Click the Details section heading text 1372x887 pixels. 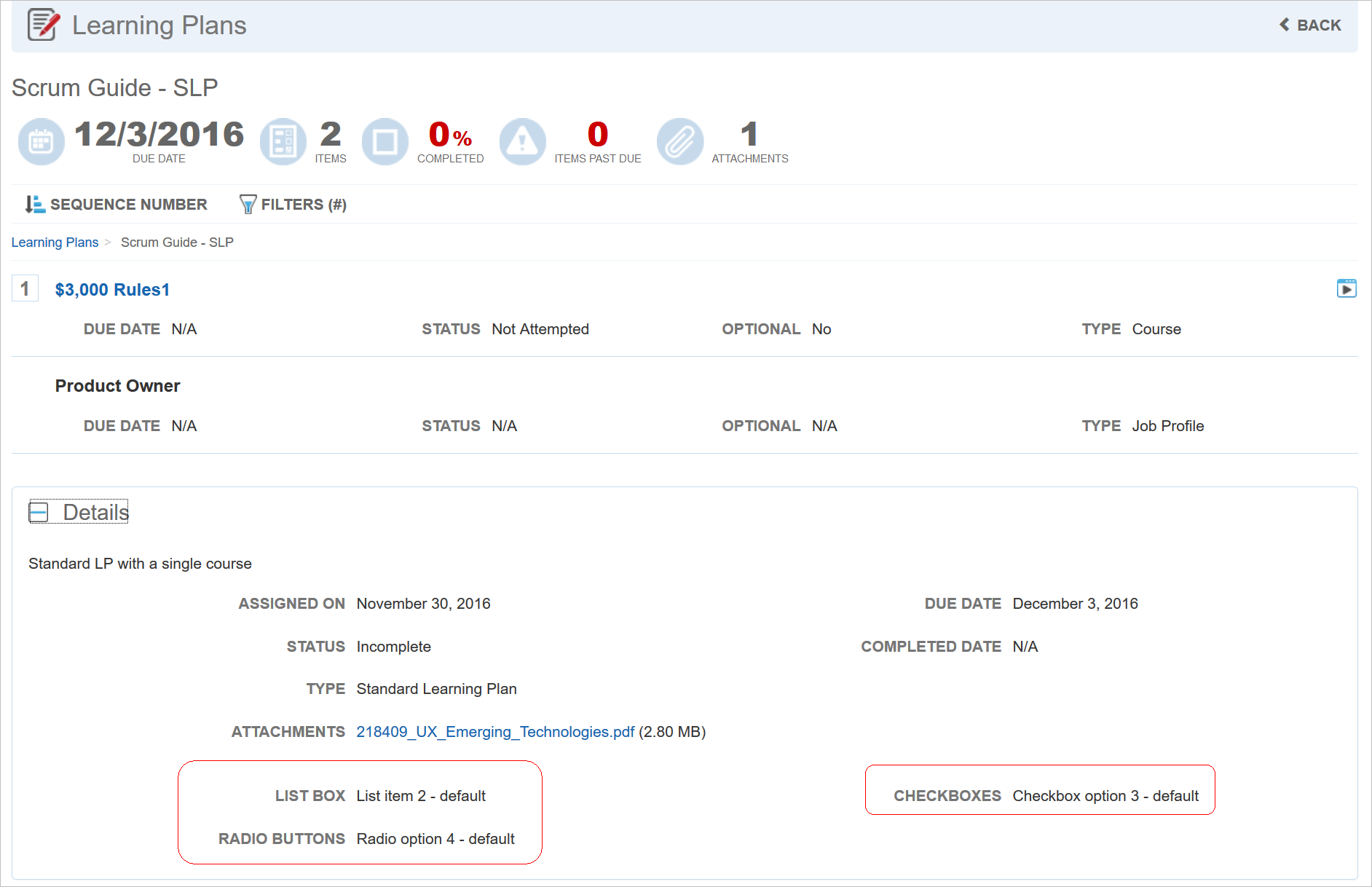tap(95, 512)
